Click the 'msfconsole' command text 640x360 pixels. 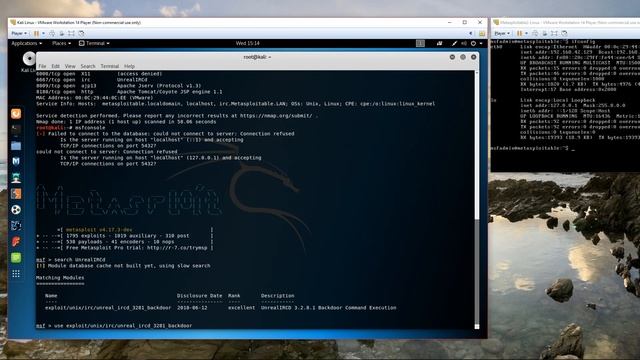(90, 128)
